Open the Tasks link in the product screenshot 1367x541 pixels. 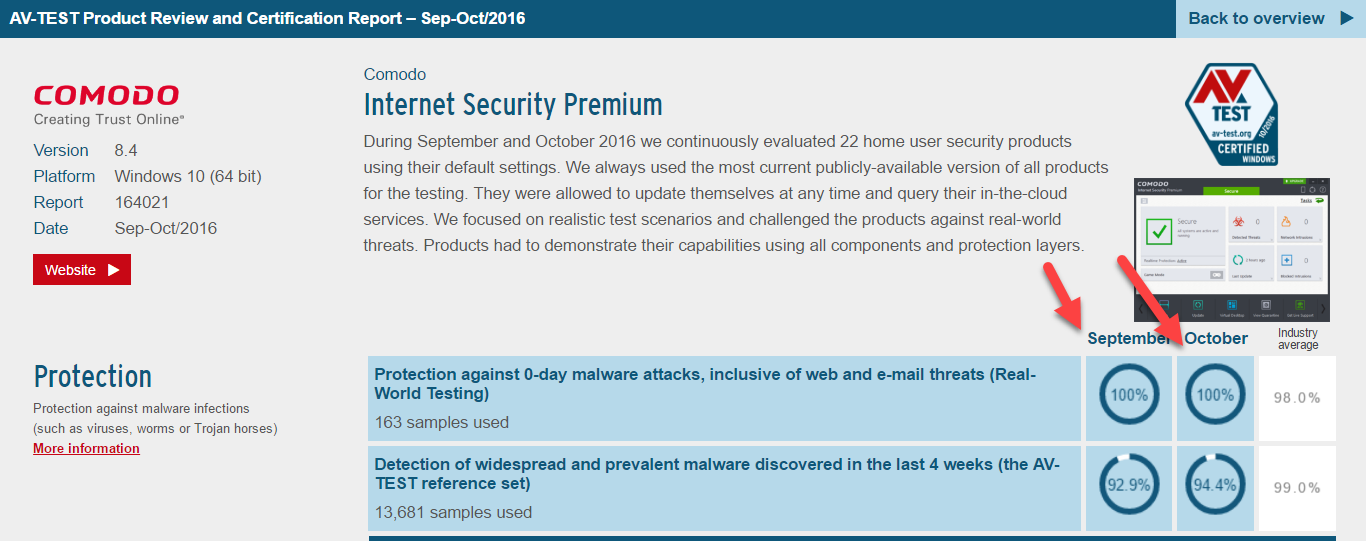pyautogui.click(x=1306, y=200)
